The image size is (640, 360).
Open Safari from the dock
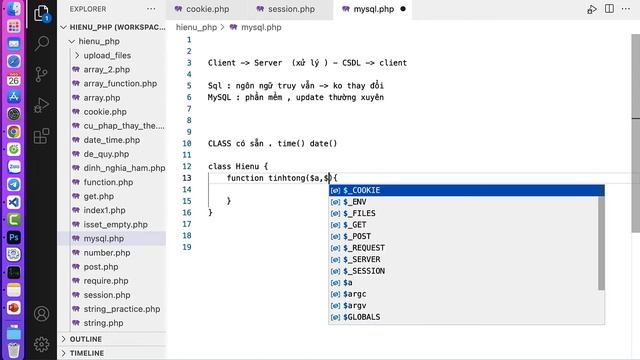[x=13, y=61]
